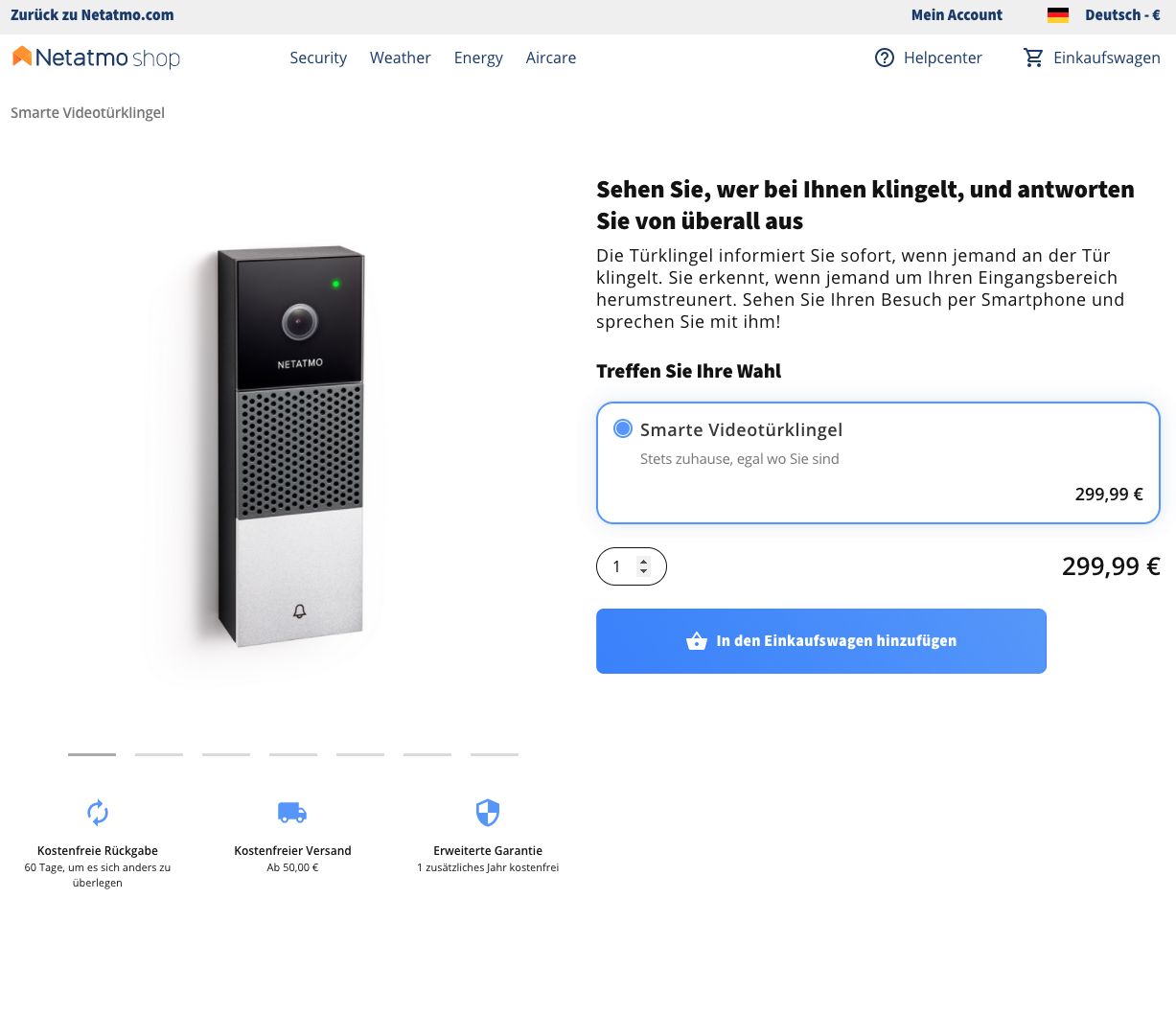Screen dimensions: 1176x1014
Task: Decrease quantity with the down arrow
Action: pyautogui.click(x=644, y=572)
